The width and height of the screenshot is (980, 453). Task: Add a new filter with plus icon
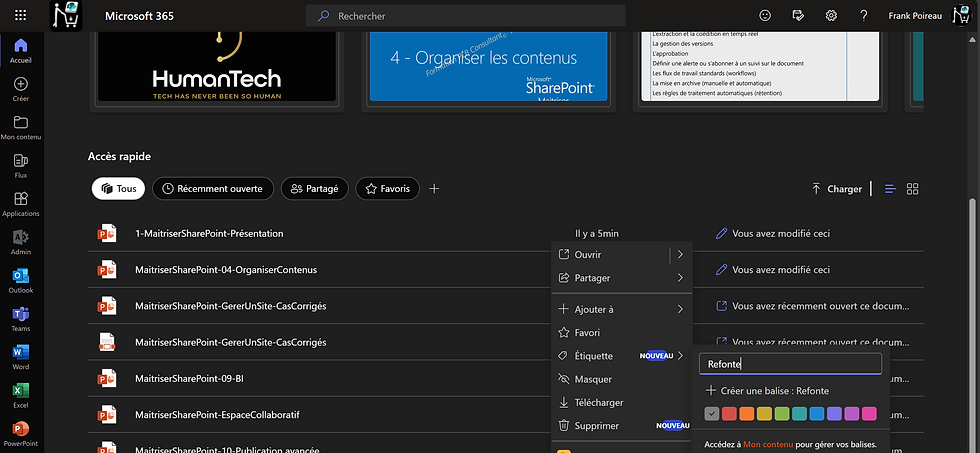tap(434, 189)
